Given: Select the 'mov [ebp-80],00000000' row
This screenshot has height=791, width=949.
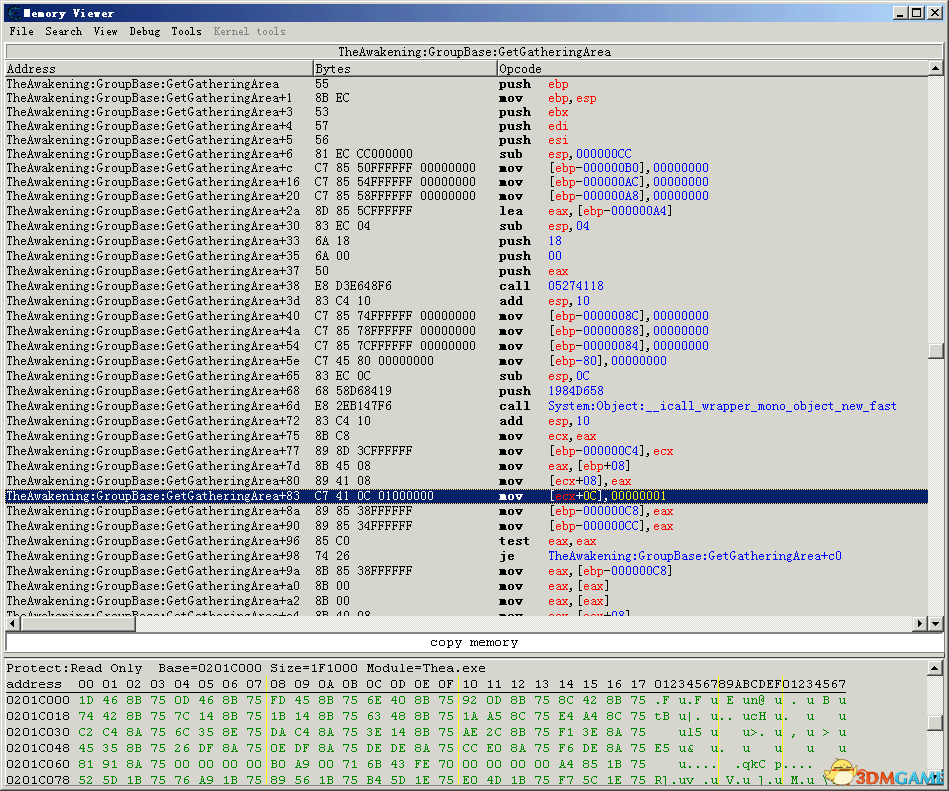Looking at the screenshot, I should pyautogui.click(x=466, y=361).
